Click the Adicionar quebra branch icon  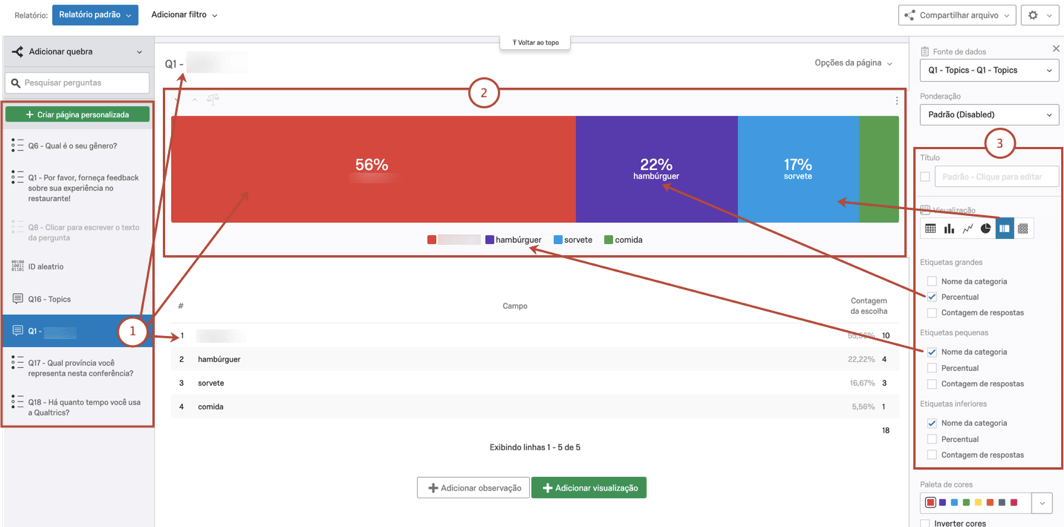18,52
